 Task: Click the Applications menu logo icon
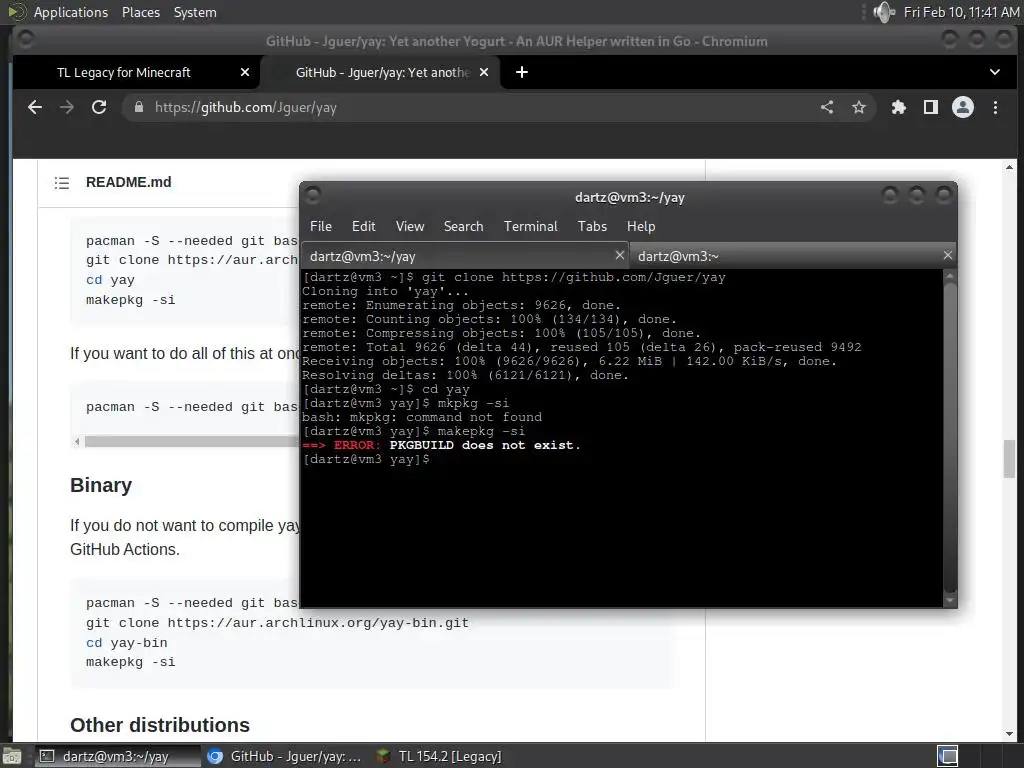pos(17,12)
